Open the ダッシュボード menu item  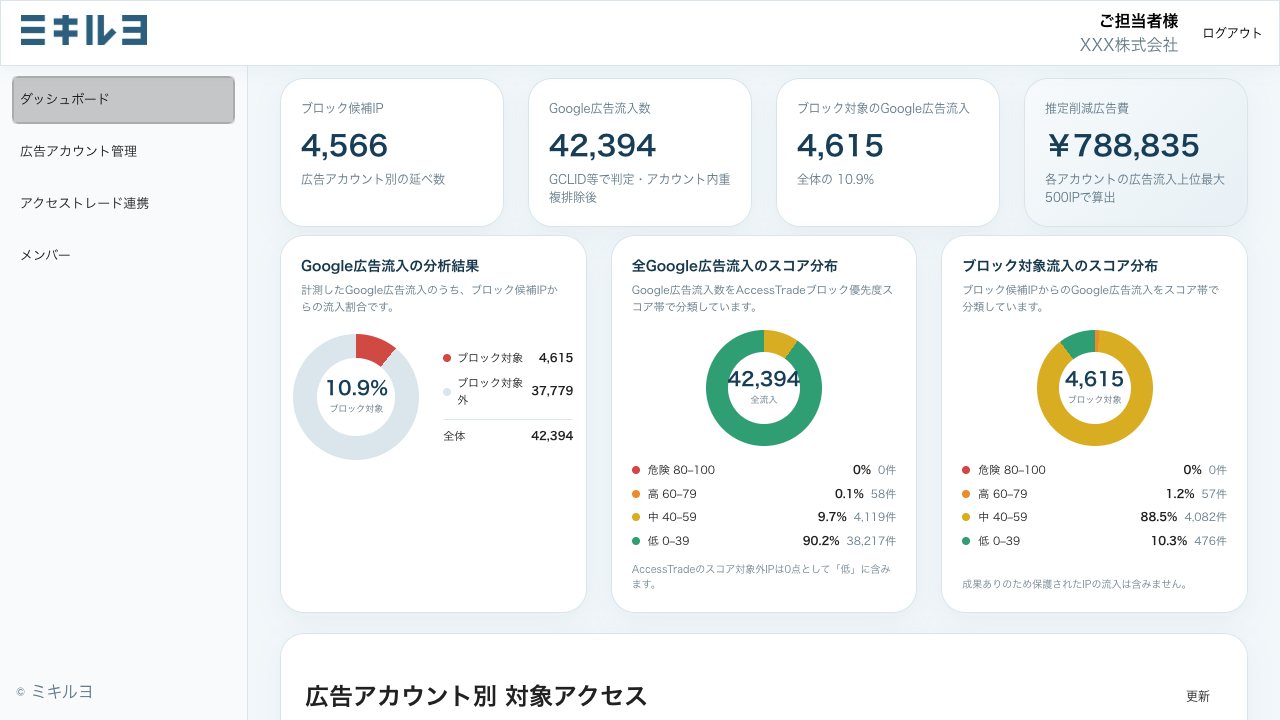124,100
